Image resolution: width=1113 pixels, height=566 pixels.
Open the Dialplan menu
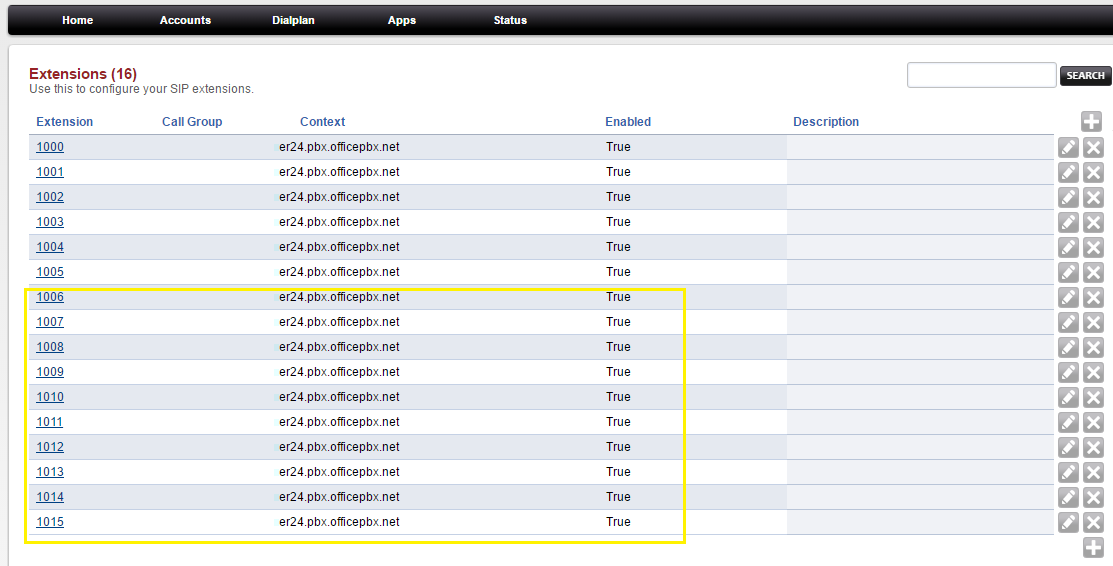tap(293, 20)
